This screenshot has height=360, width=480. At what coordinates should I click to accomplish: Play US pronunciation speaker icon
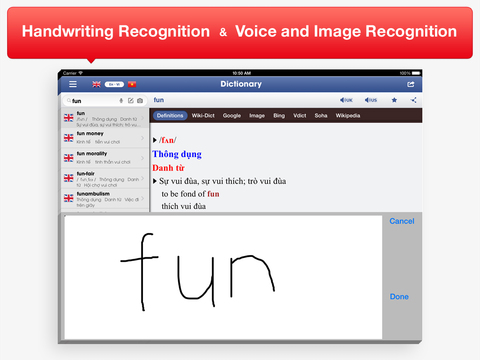point(371,100)
